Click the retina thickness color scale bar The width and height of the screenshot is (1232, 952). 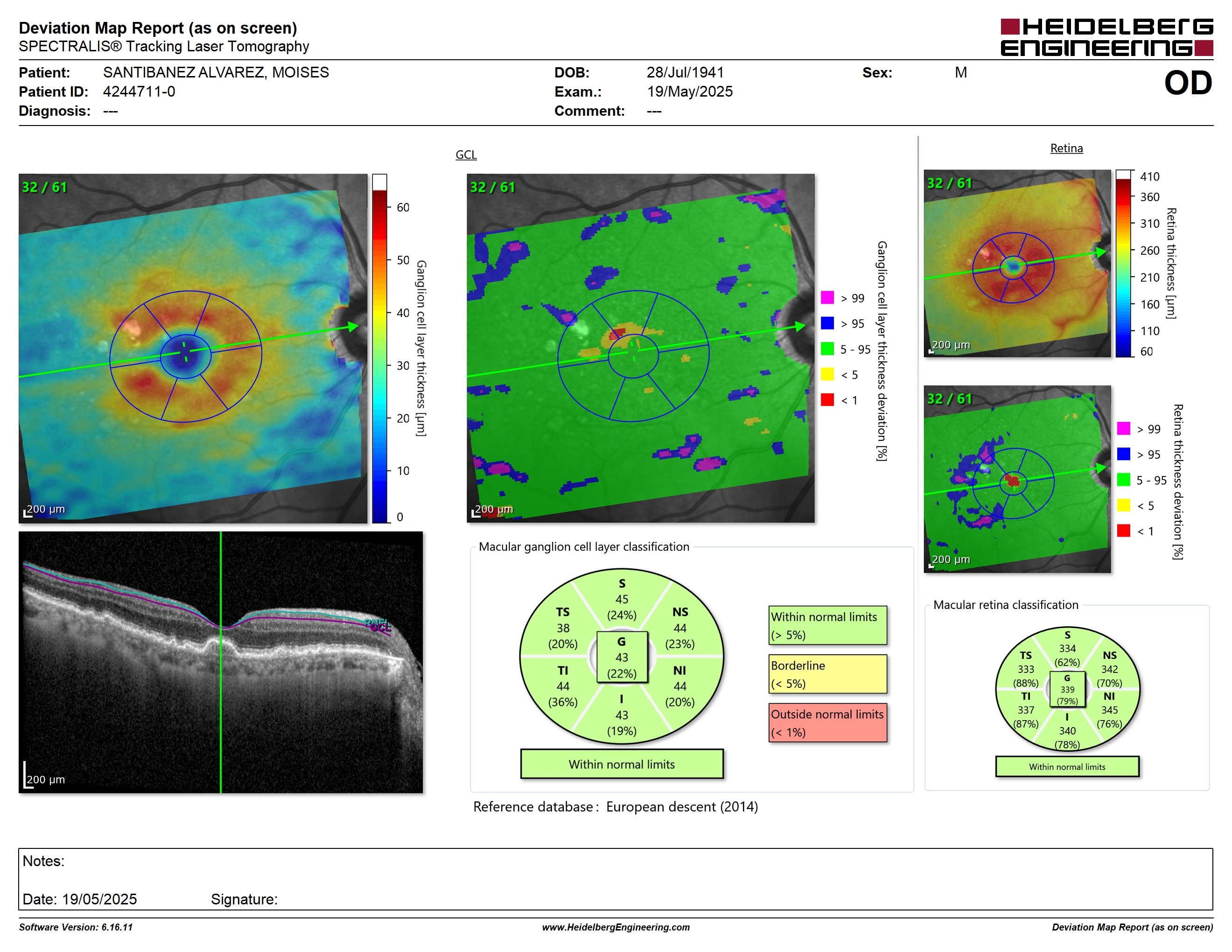pos(1123,263)
